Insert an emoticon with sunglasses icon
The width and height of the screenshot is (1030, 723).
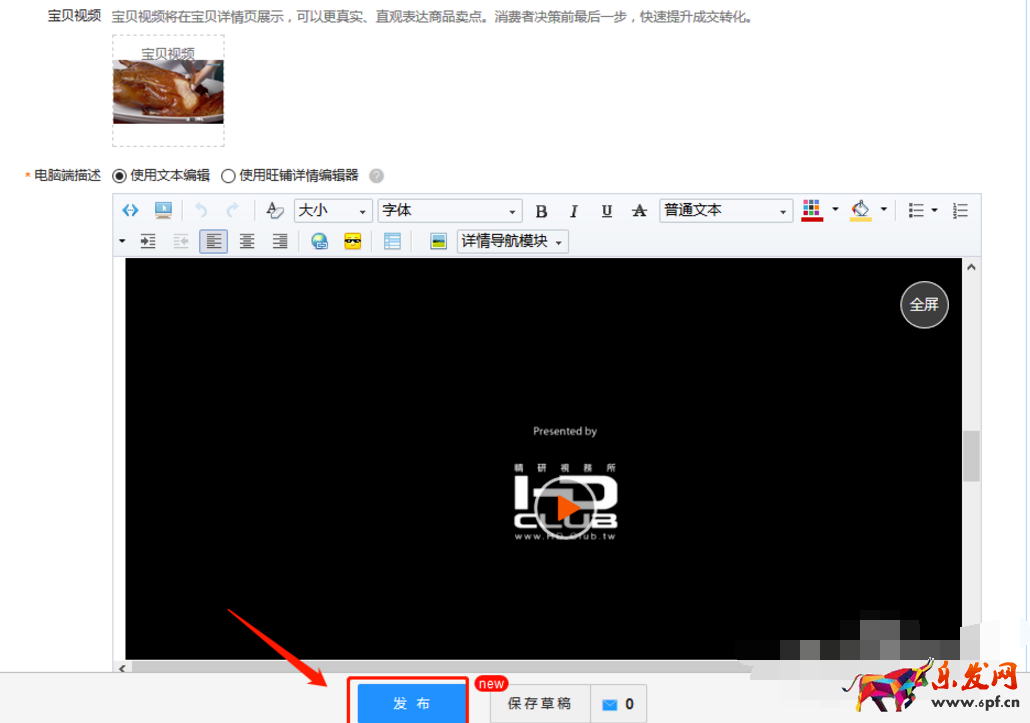(x=352, y=241)
